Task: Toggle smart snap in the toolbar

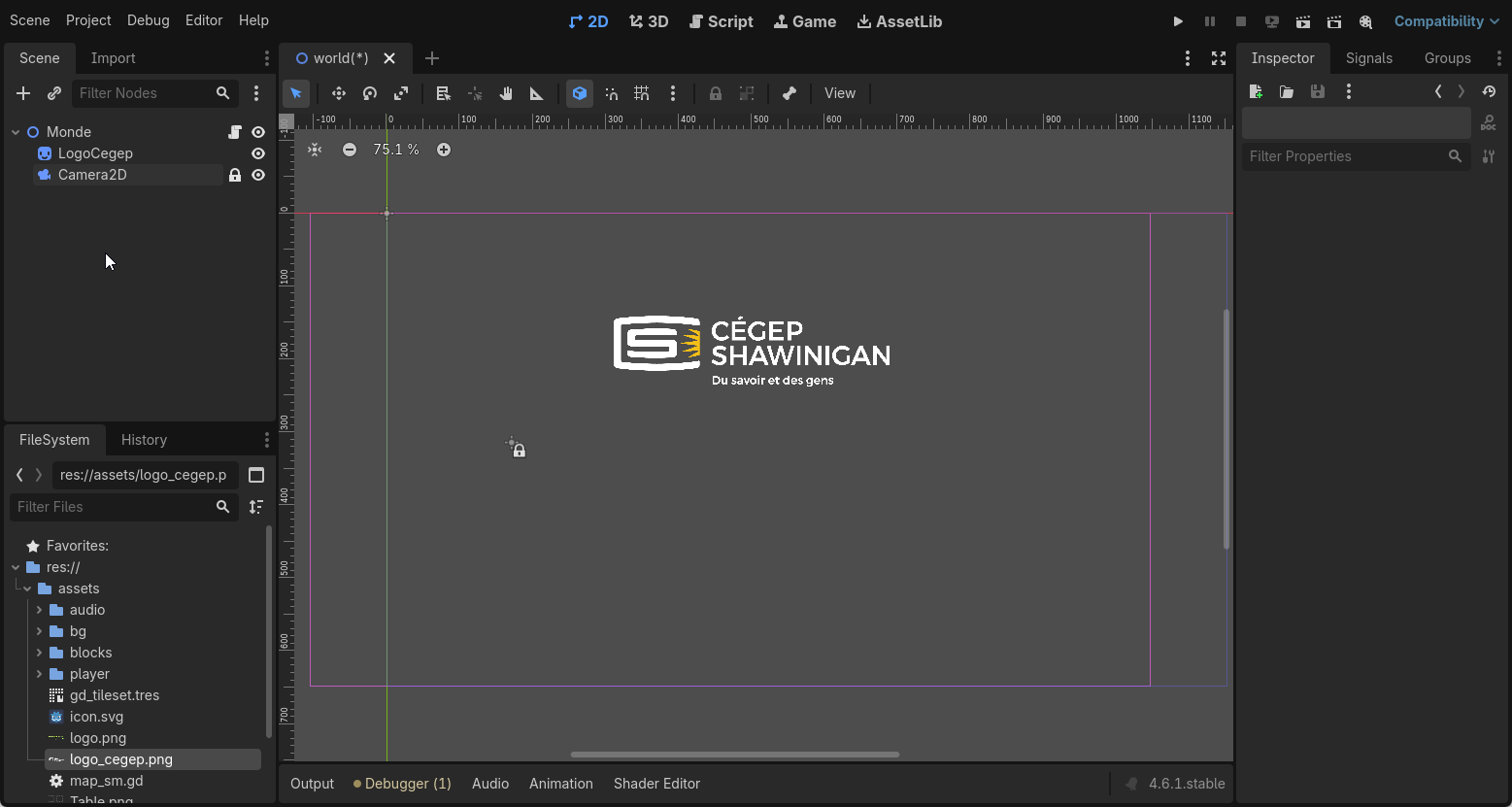Action: coord(611,93)
